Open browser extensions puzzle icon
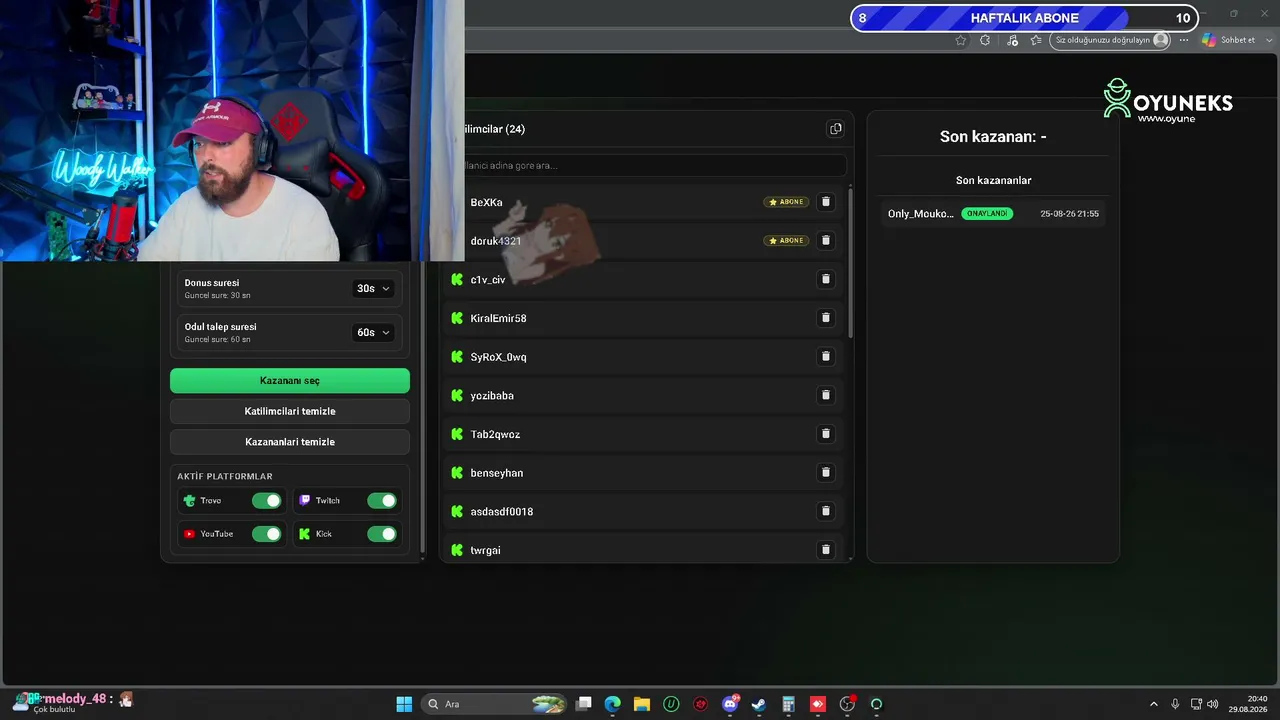The width and height of the screenshot is (1280, 720). pos(985,40)
